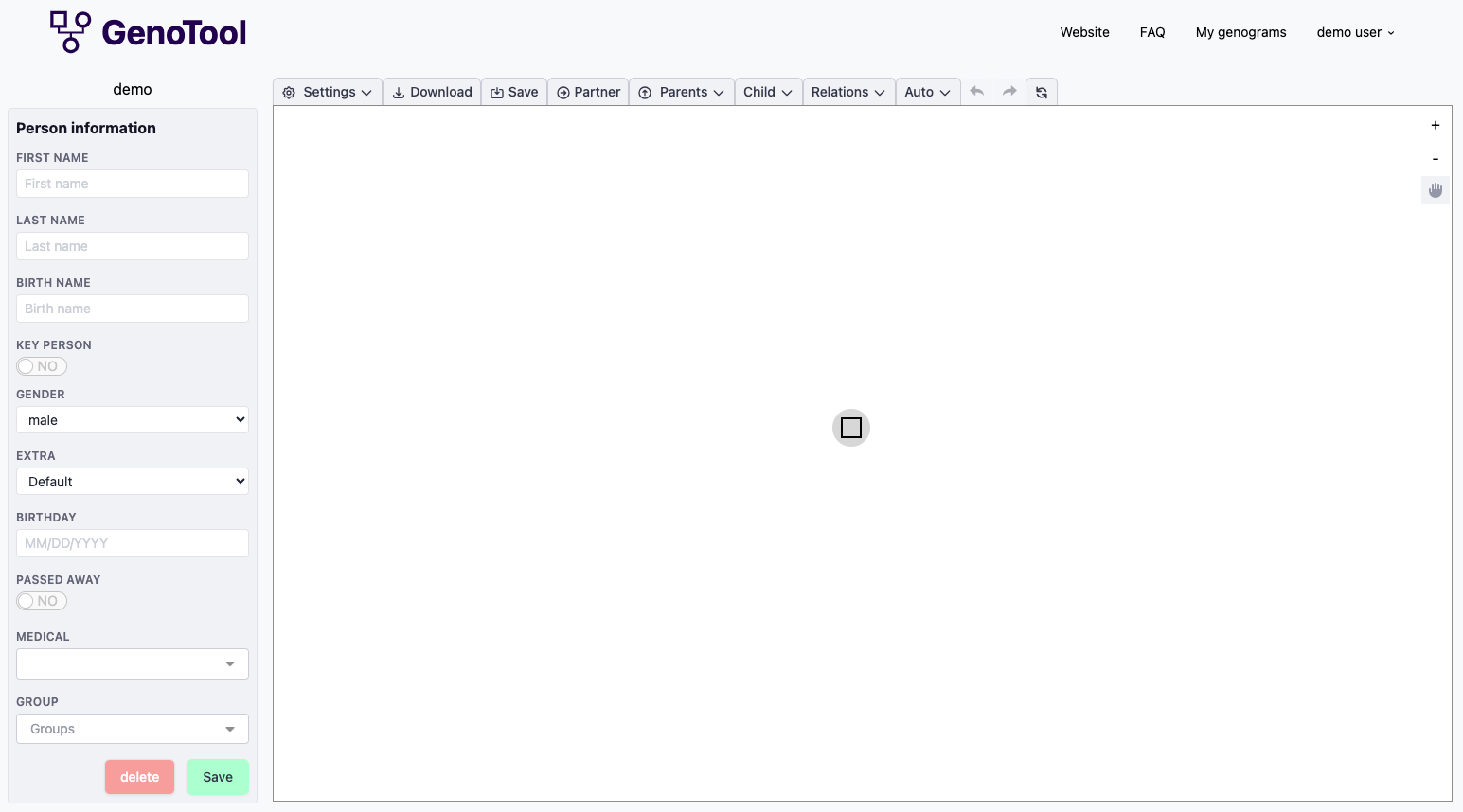
Task: Click the zoom in plus icon
Action: click(1435, 124)
